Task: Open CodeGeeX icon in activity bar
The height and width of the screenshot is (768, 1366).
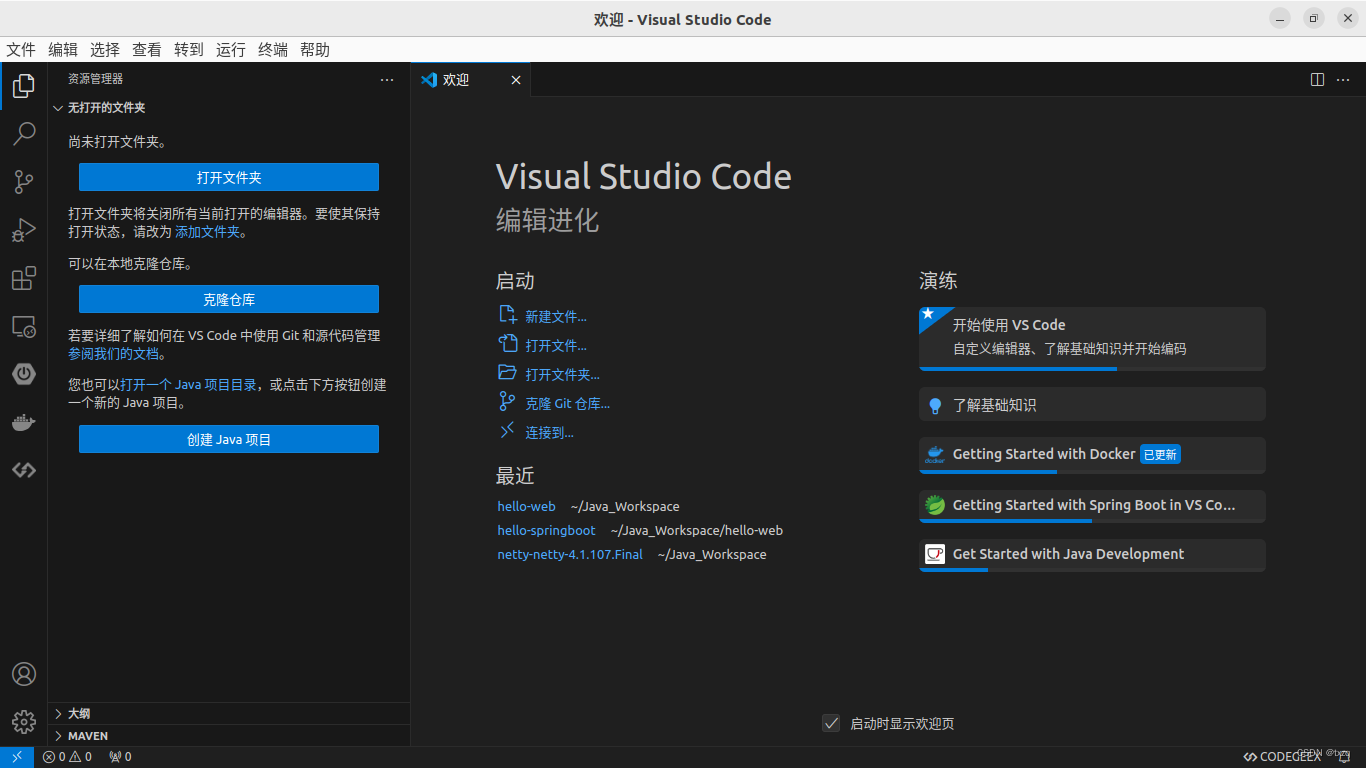Action: point(24,470)
